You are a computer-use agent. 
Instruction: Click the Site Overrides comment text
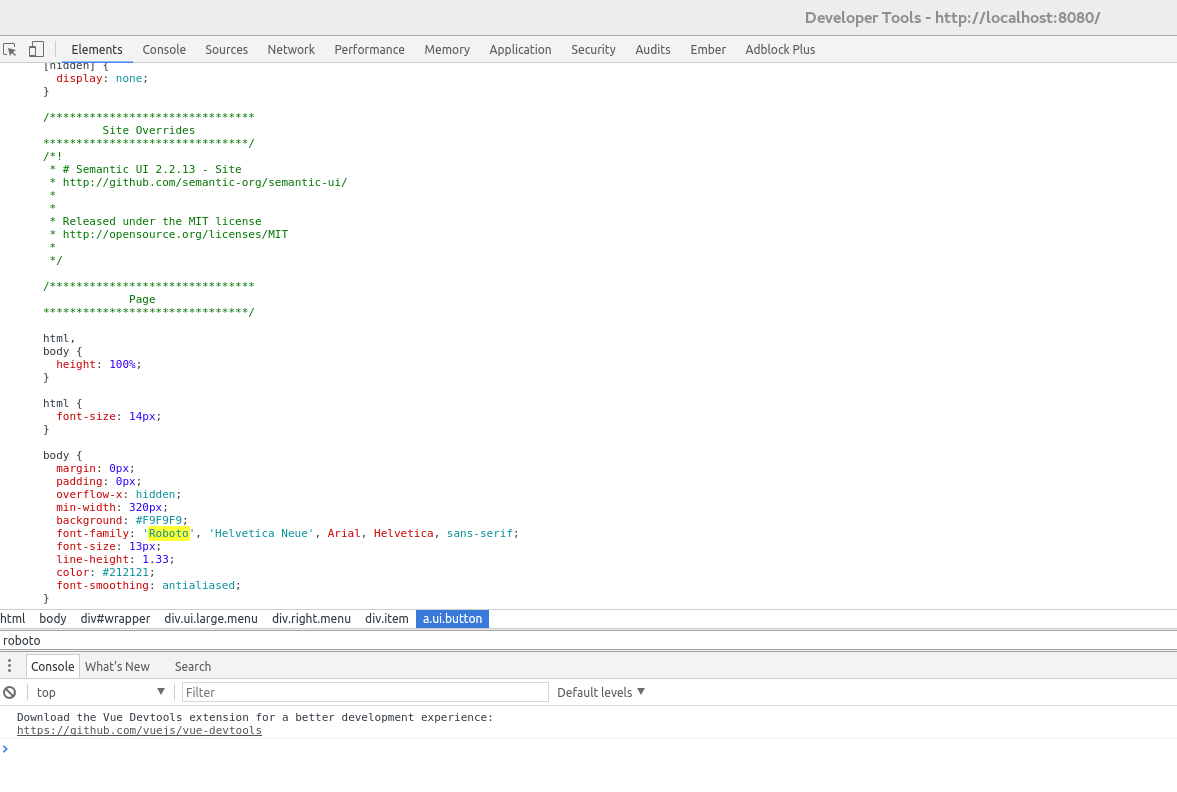pos(149,130)
